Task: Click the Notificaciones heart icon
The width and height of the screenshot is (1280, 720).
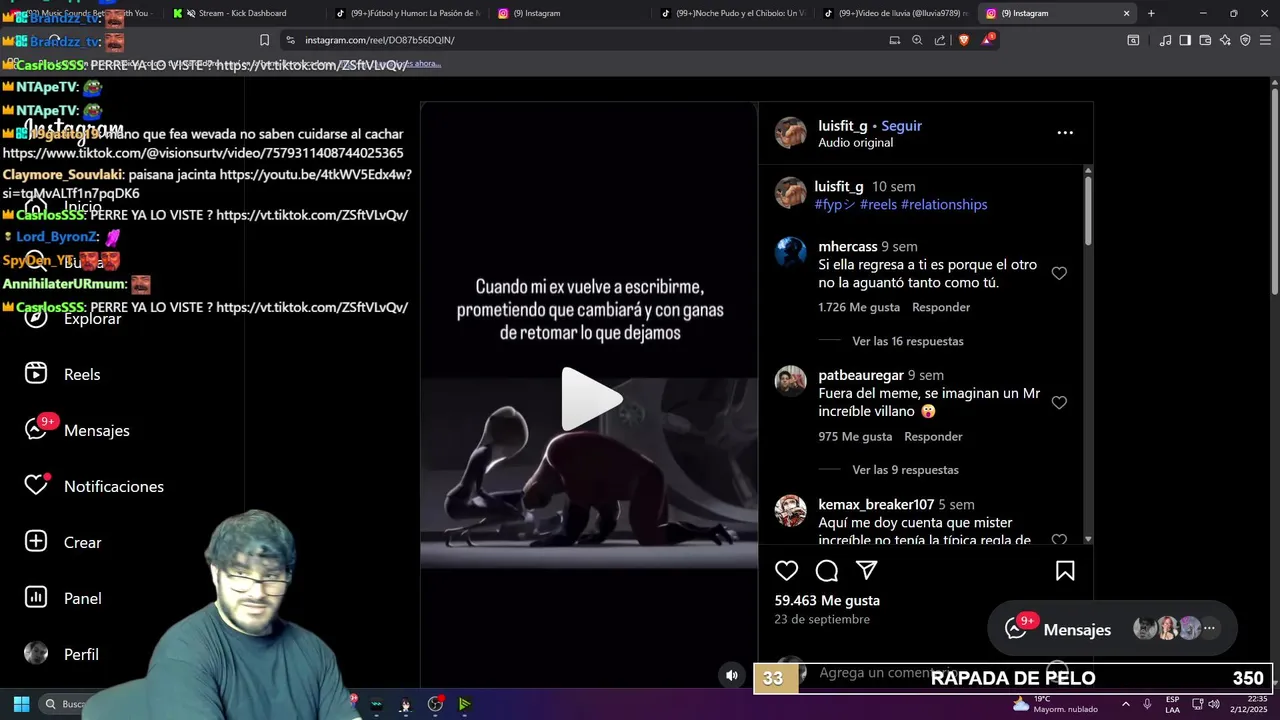Action: [36, 486]
